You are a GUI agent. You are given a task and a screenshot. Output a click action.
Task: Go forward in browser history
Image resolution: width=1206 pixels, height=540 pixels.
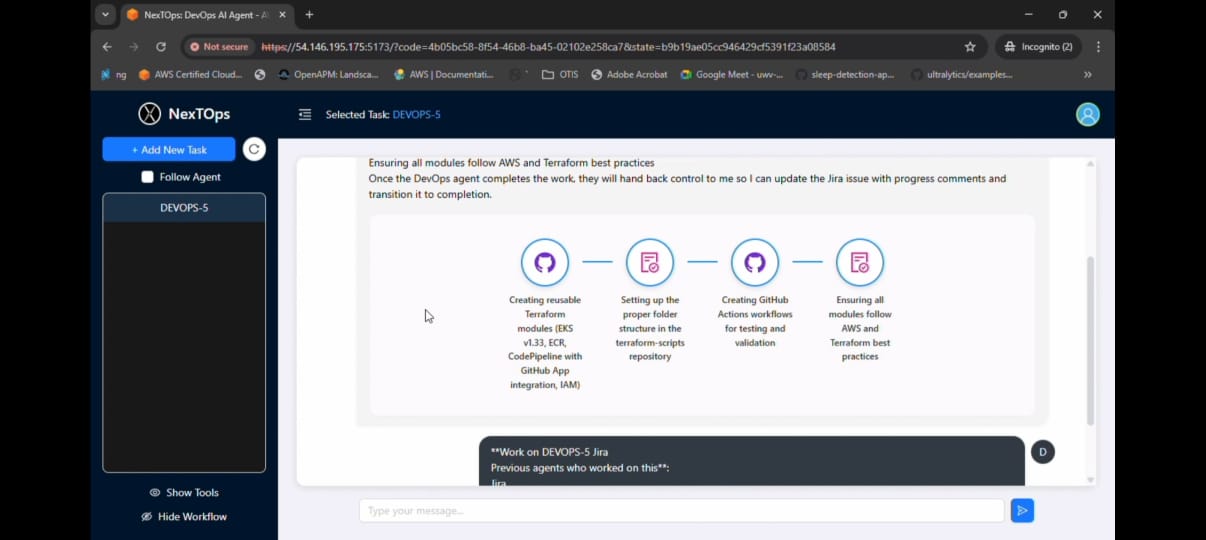click(x=134, y=46)
